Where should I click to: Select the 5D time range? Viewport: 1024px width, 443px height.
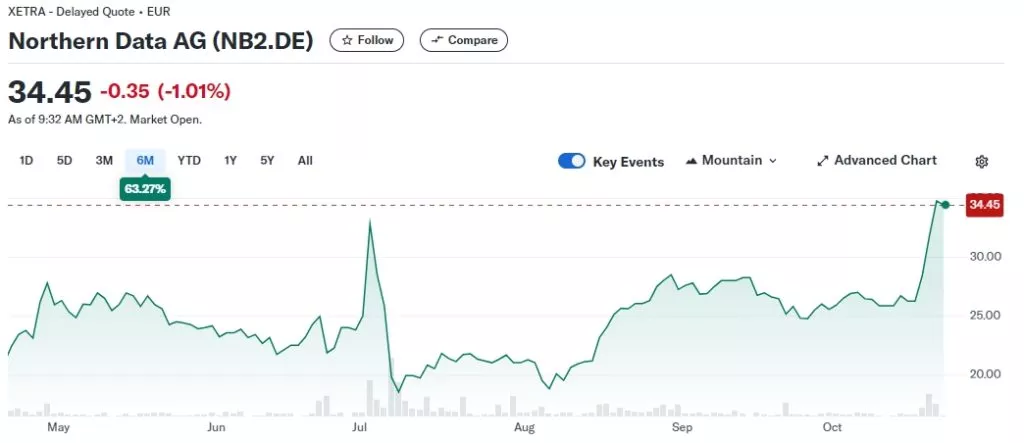click(64, 161)
